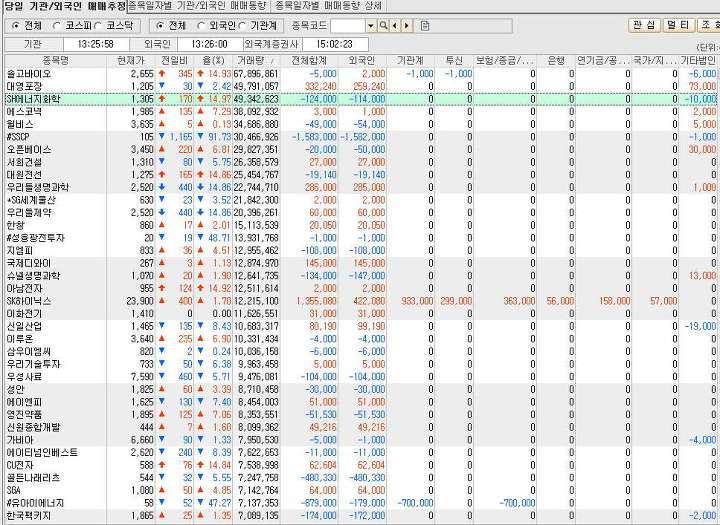This screenshot has height=525, width=720.
Task: Click the 조회 button at toolbar edge
Action: [709, 25]
